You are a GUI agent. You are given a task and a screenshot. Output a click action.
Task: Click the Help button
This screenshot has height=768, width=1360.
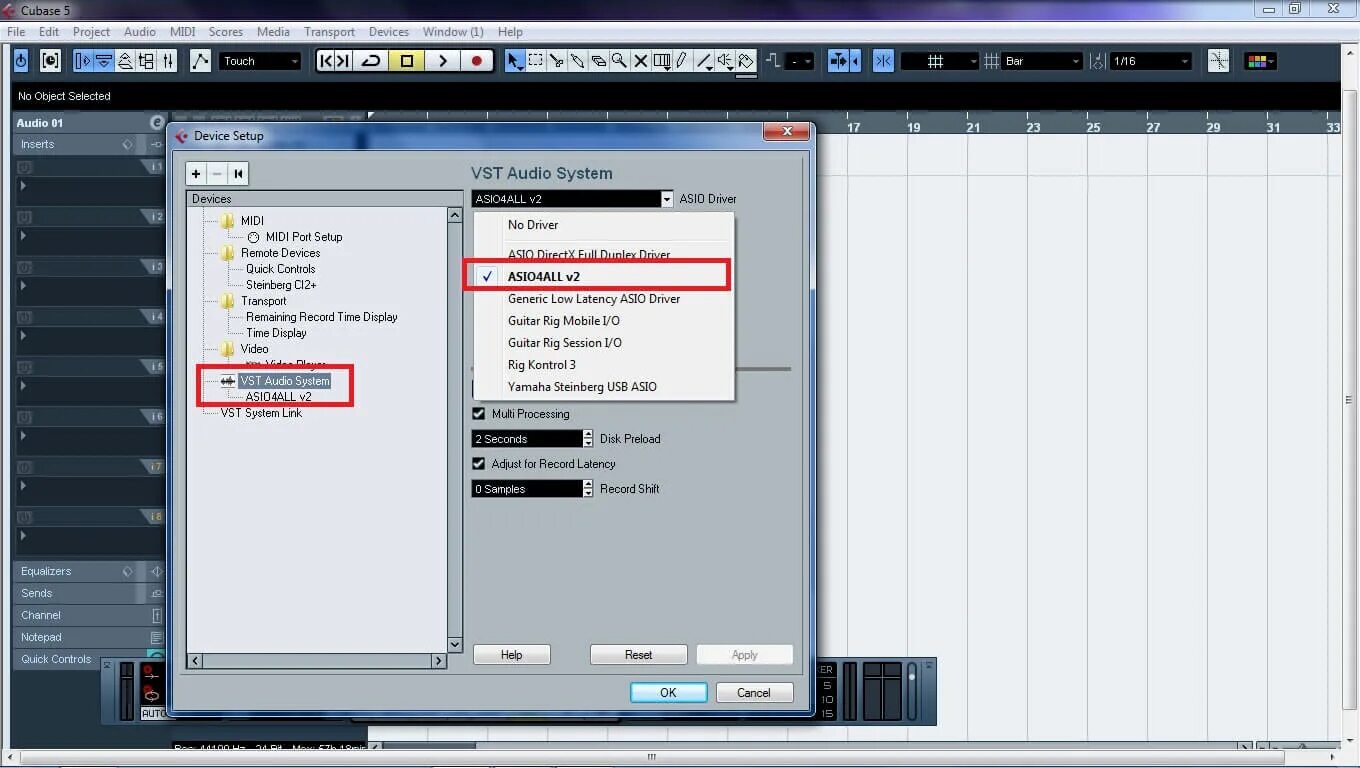tap(511, 655)
